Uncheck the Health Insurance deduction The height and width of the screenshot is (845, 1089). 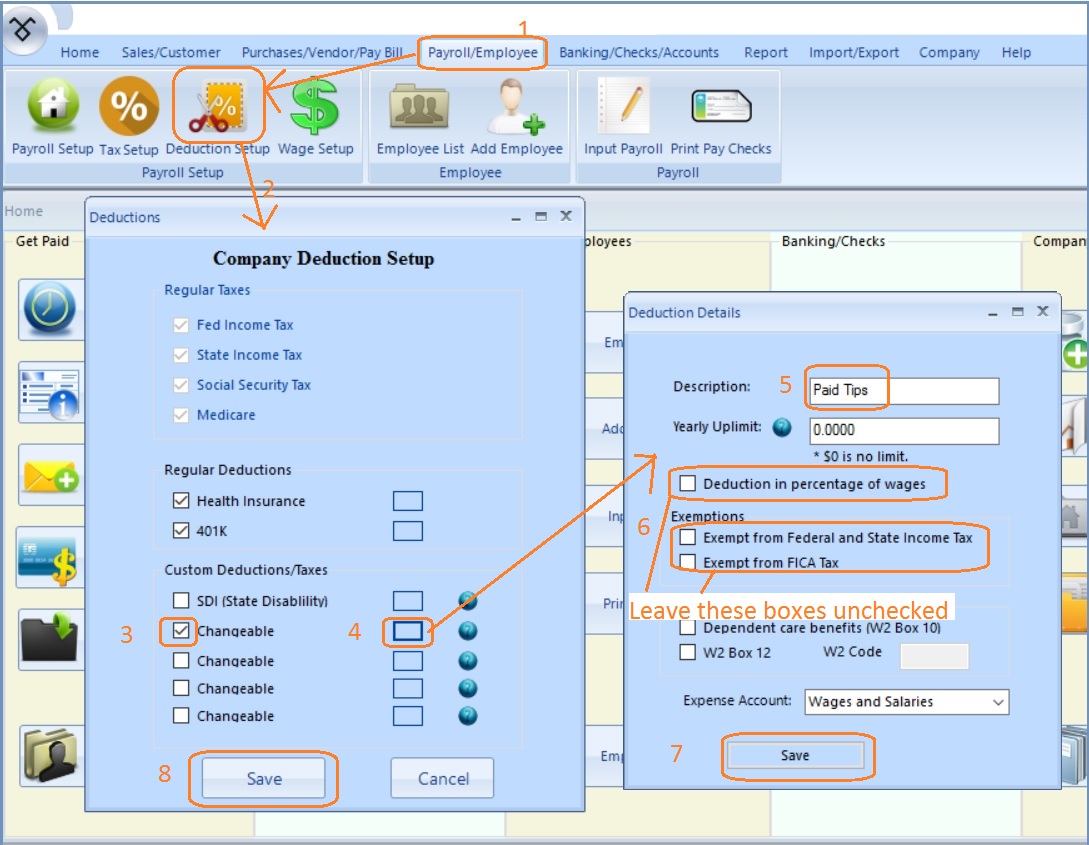(x=181, y=501)
